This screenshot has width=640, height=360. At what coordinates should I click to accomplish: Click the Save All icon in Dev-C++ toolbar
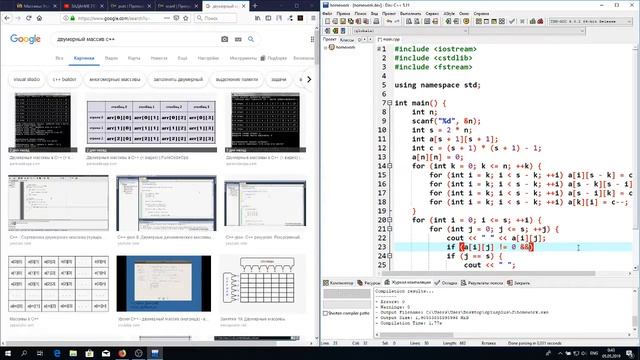(x=351, y=21)
